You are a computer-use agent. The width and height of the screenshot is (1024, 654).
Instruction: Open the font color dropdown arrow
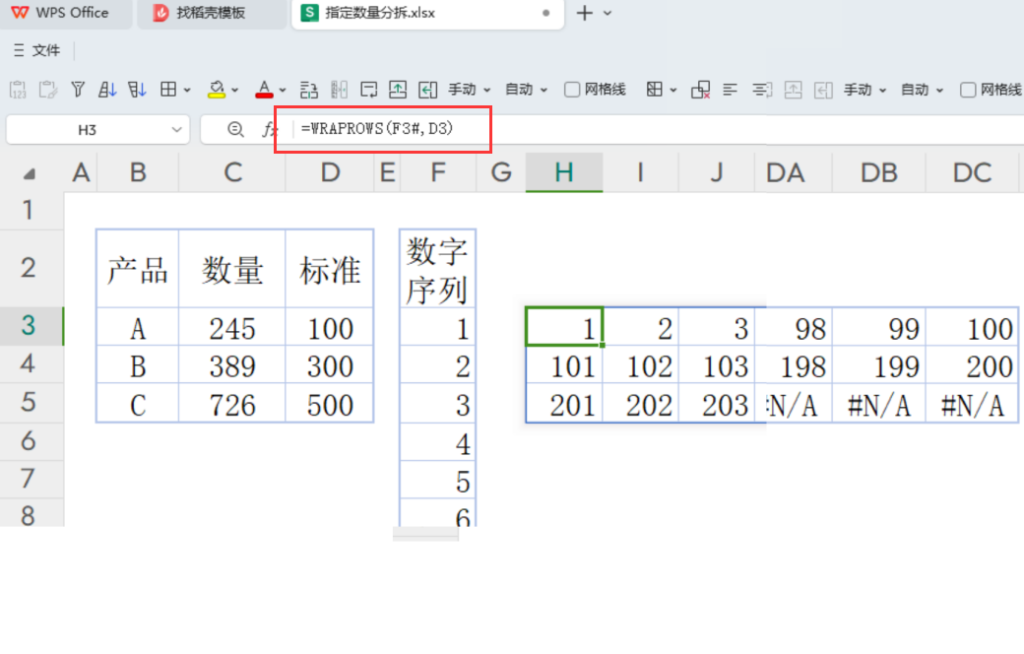click(x=283, y=90)
